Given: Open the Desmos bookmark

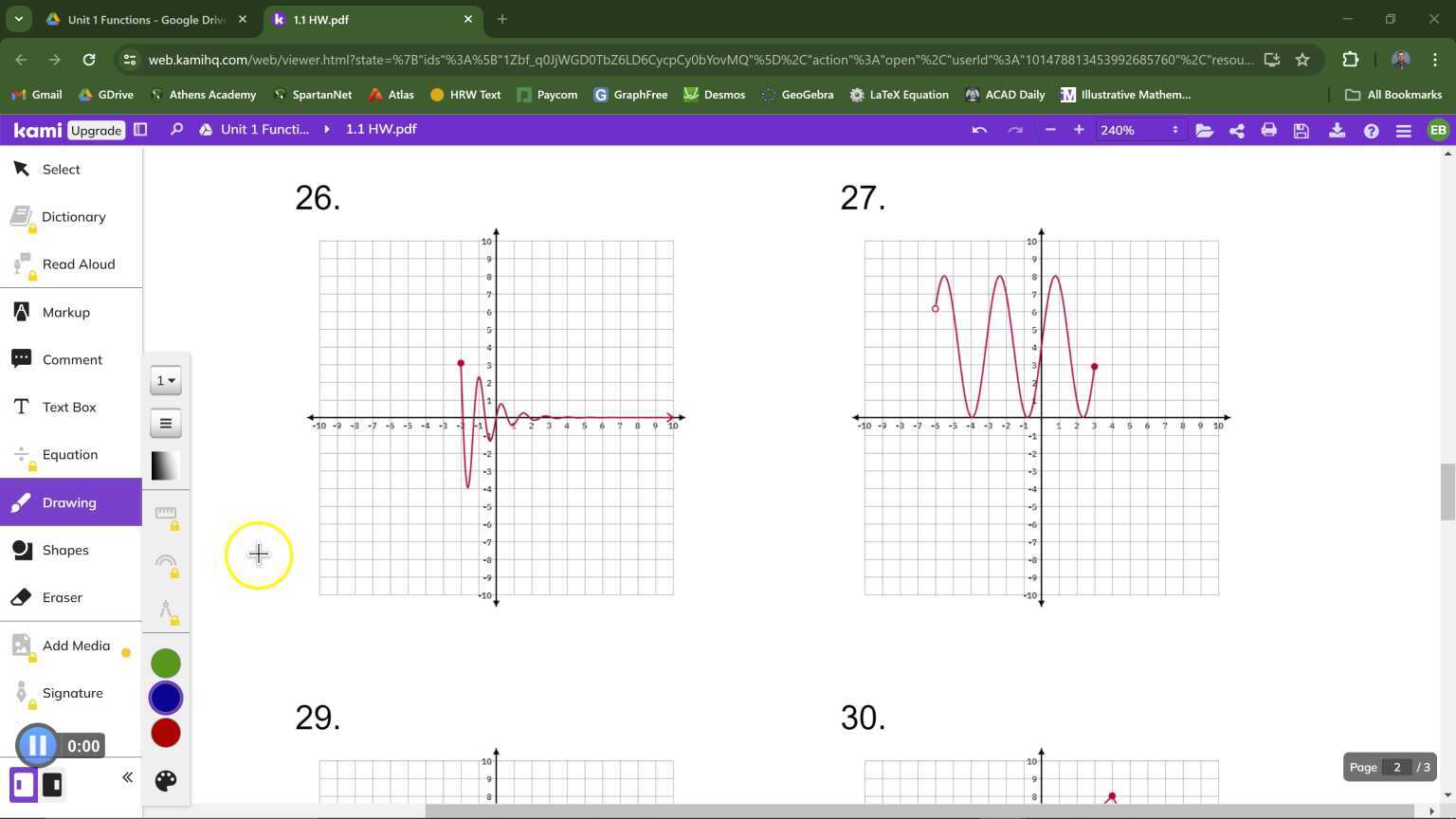Looking at the screenshot, I should 714,95.
